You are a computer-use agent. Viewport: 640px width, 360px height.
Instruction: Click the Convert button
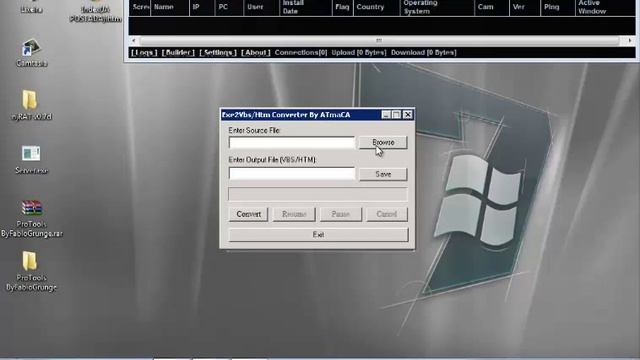pos(249,214)
